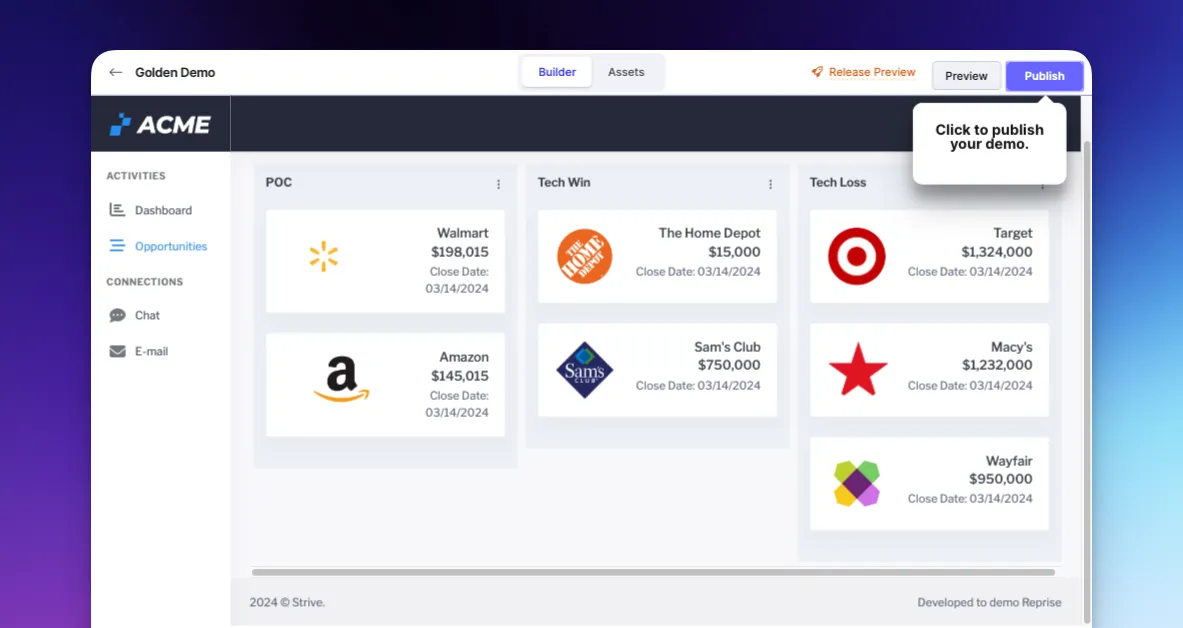This screenshot has height=628, width=1183.
Task: Open the POC column options menu
Action: [498, 184]
